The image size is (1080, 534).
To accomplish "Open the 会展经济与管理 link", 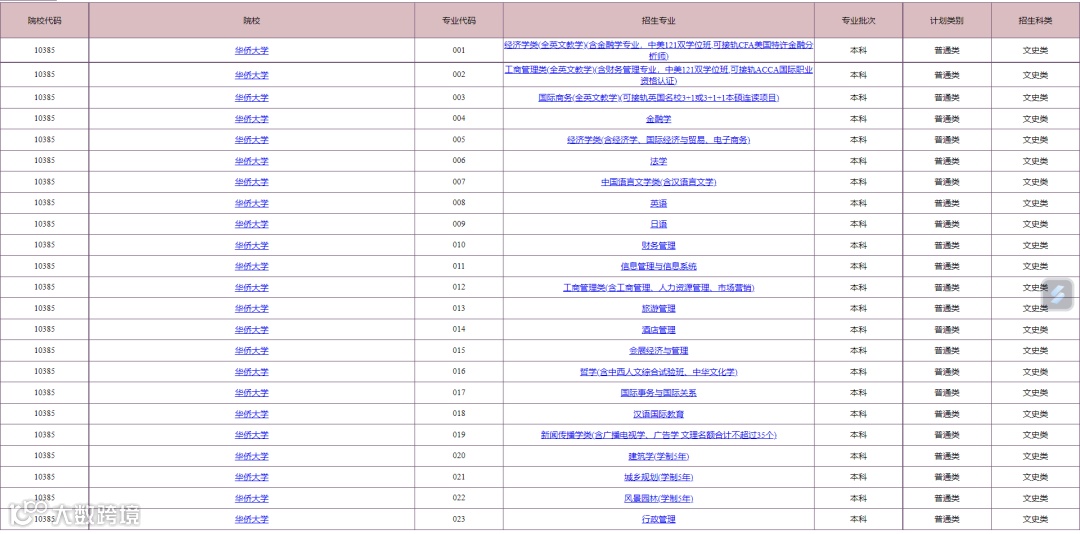I will coord(658,351).
